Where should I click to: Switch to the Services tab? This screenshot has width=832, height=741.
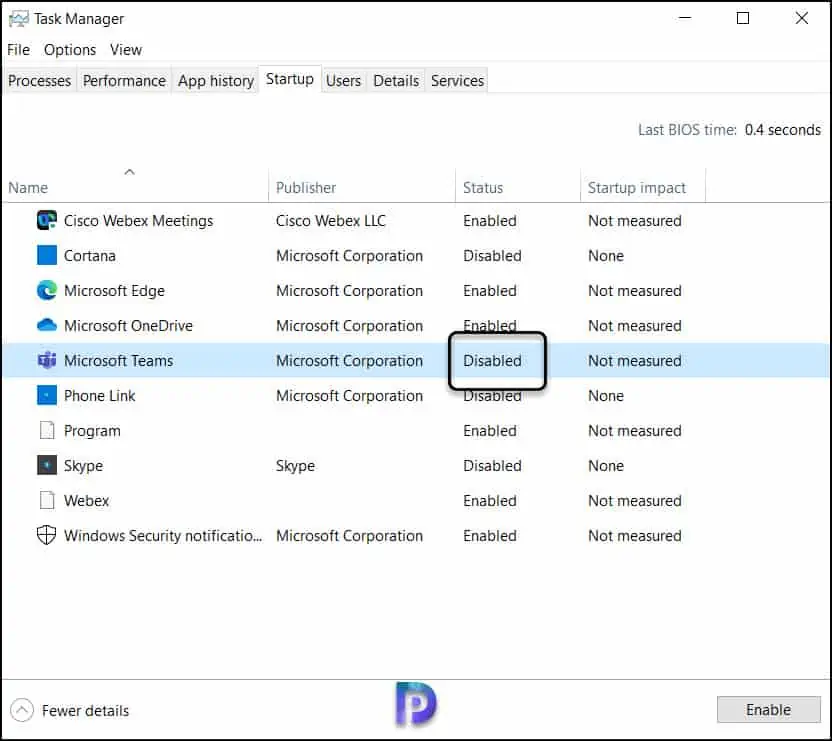click(457, 81)
